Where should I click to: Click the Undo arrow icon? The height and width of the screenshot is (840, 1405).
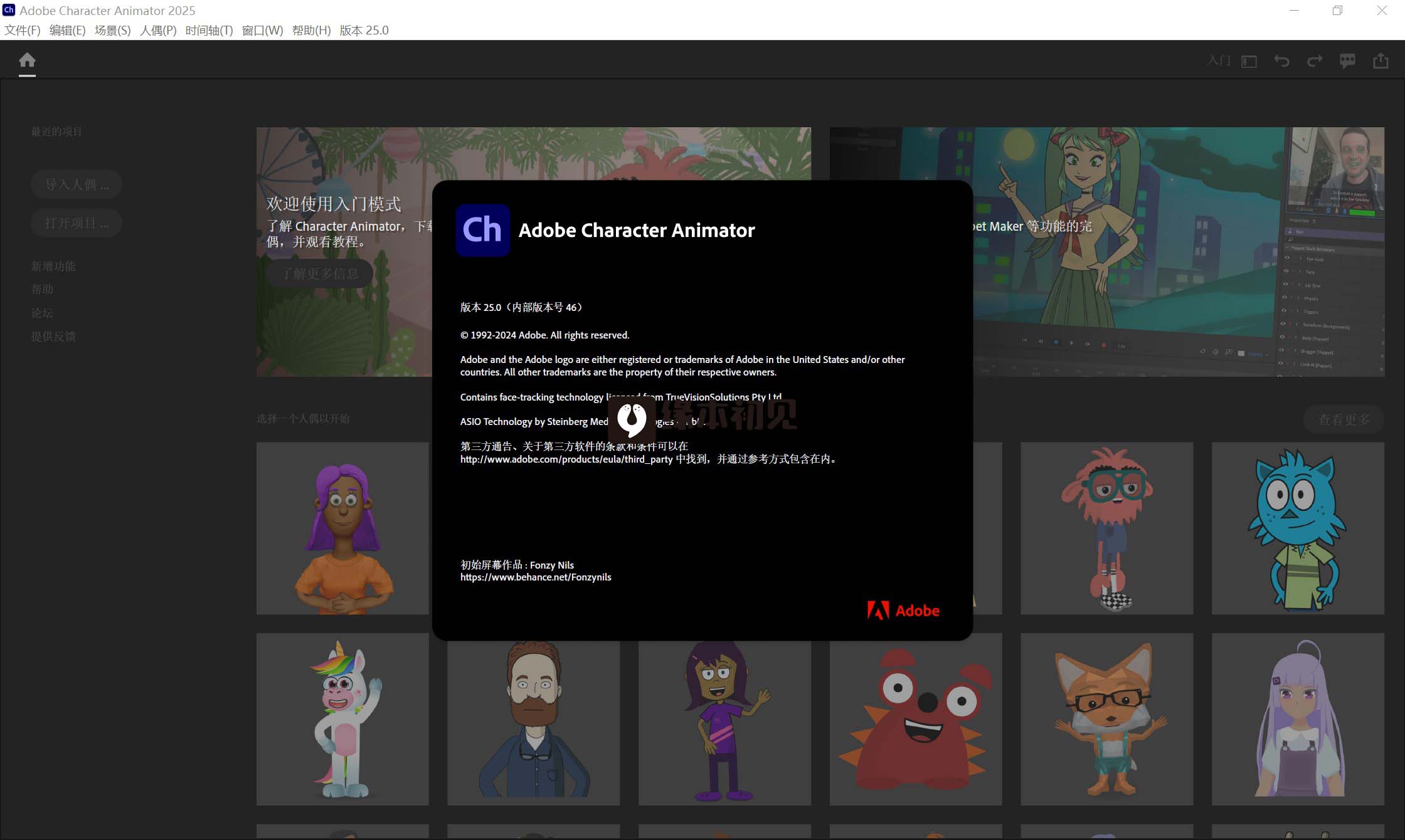(1282, 61)
